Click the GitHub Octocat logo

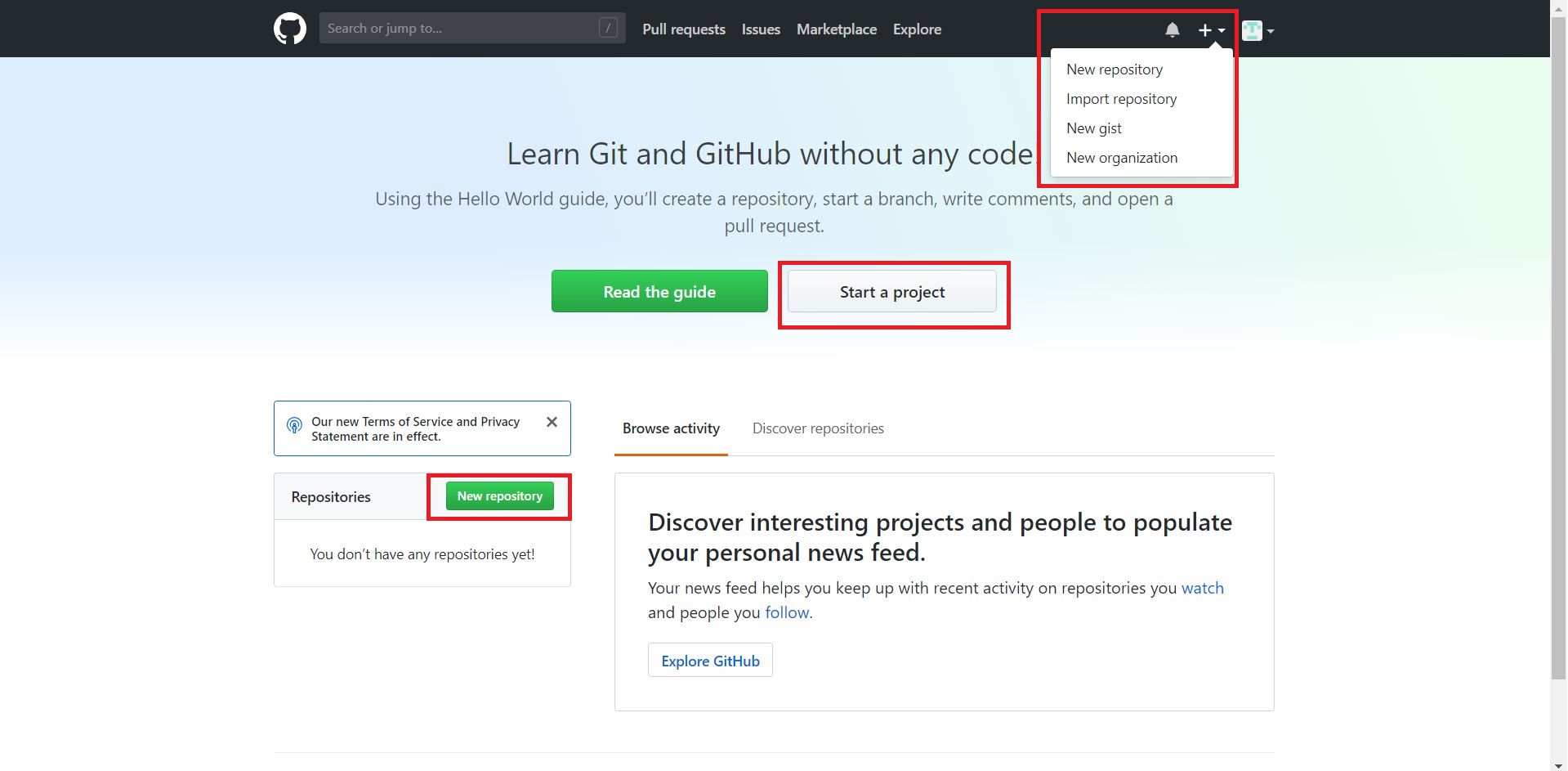289,29
